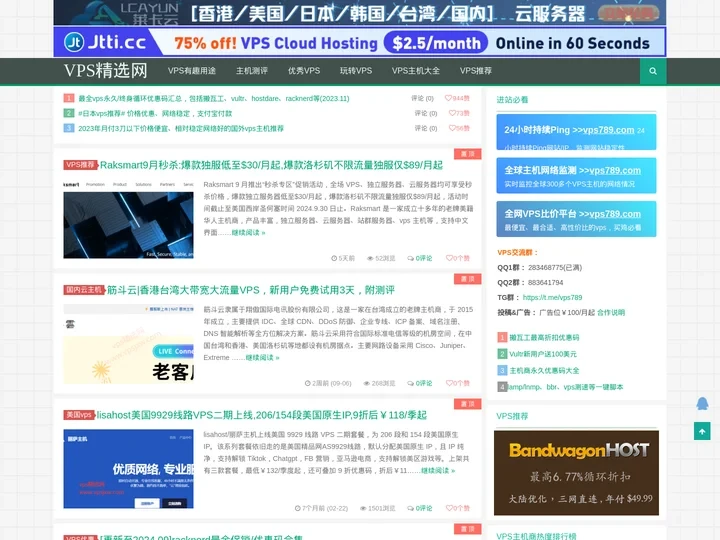Image resolution: width=720 pixels, height=540 pixels.
Task: Click 继续阅读 on lisahost excerpt
Action: [x=438, y=471]
